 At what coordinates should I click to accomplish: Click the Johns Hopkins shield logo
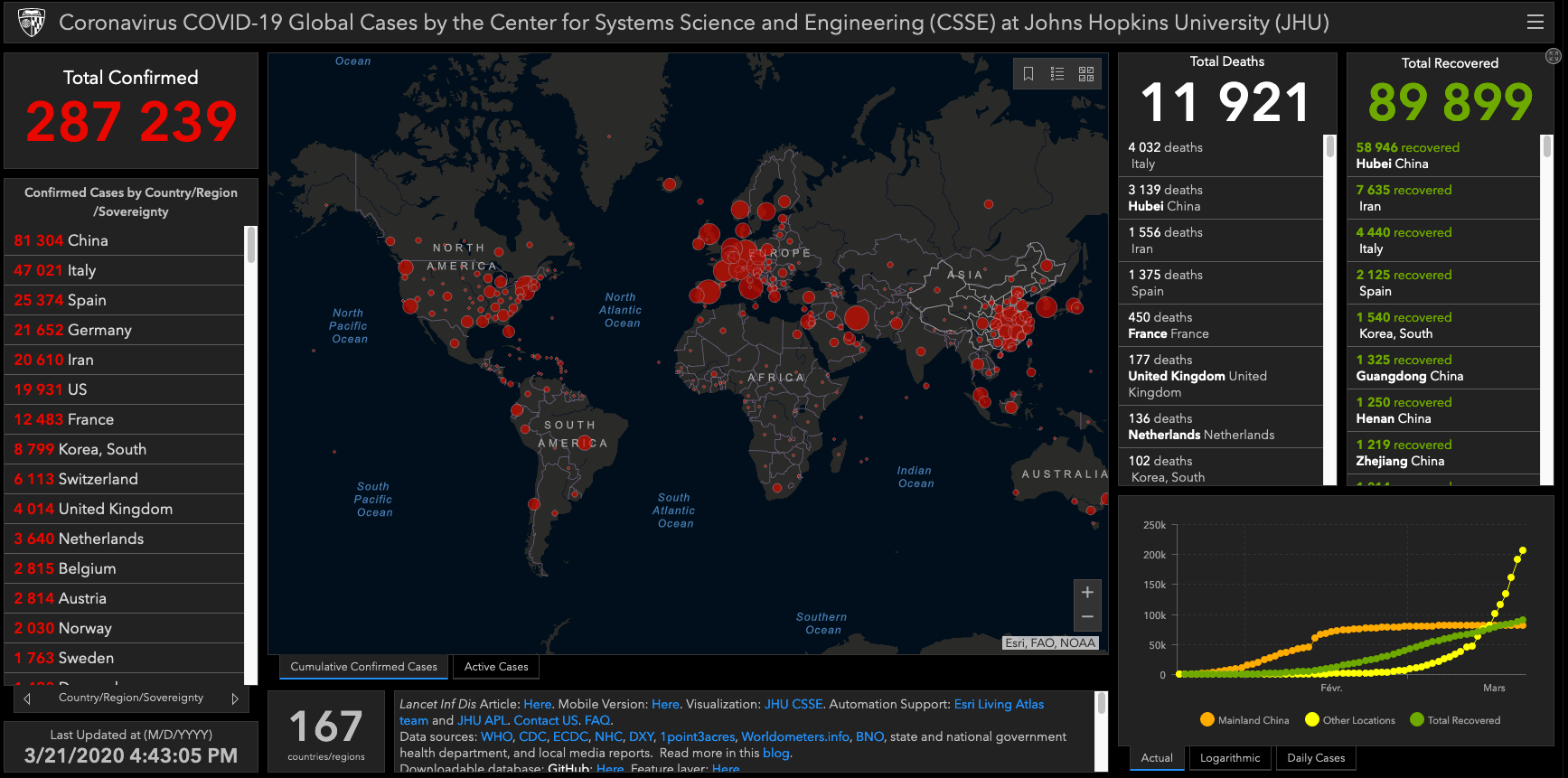[x=32, y=23]
